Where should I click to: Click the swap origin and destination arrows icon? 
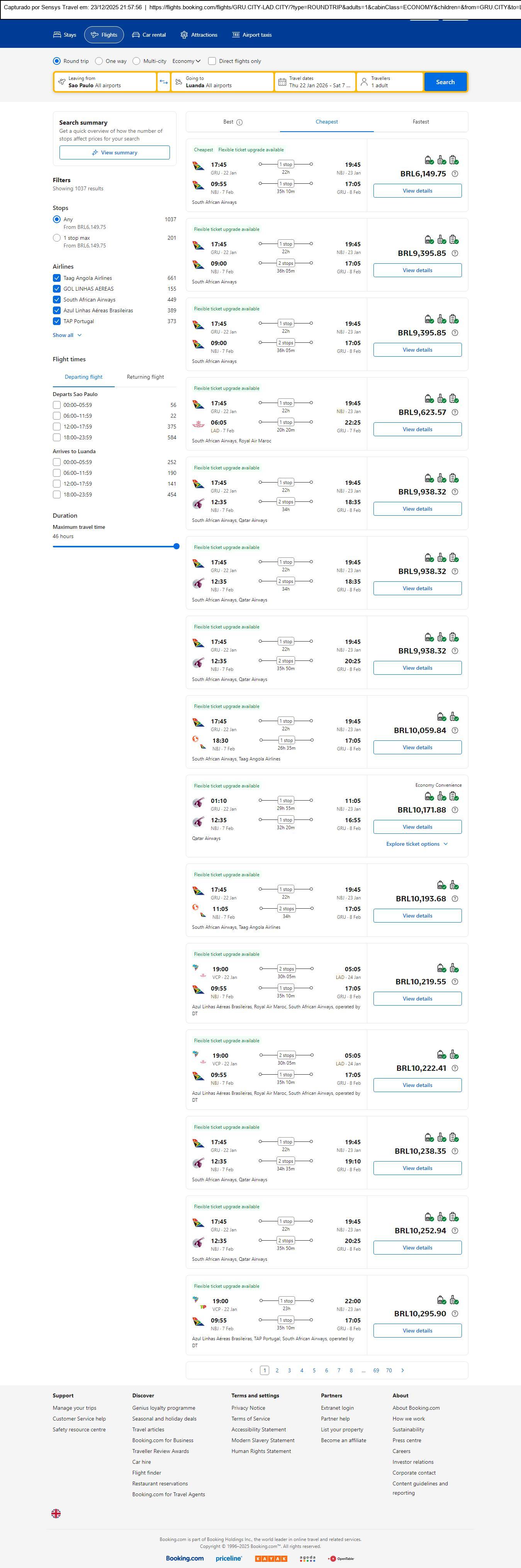click(x=163, y=82)
